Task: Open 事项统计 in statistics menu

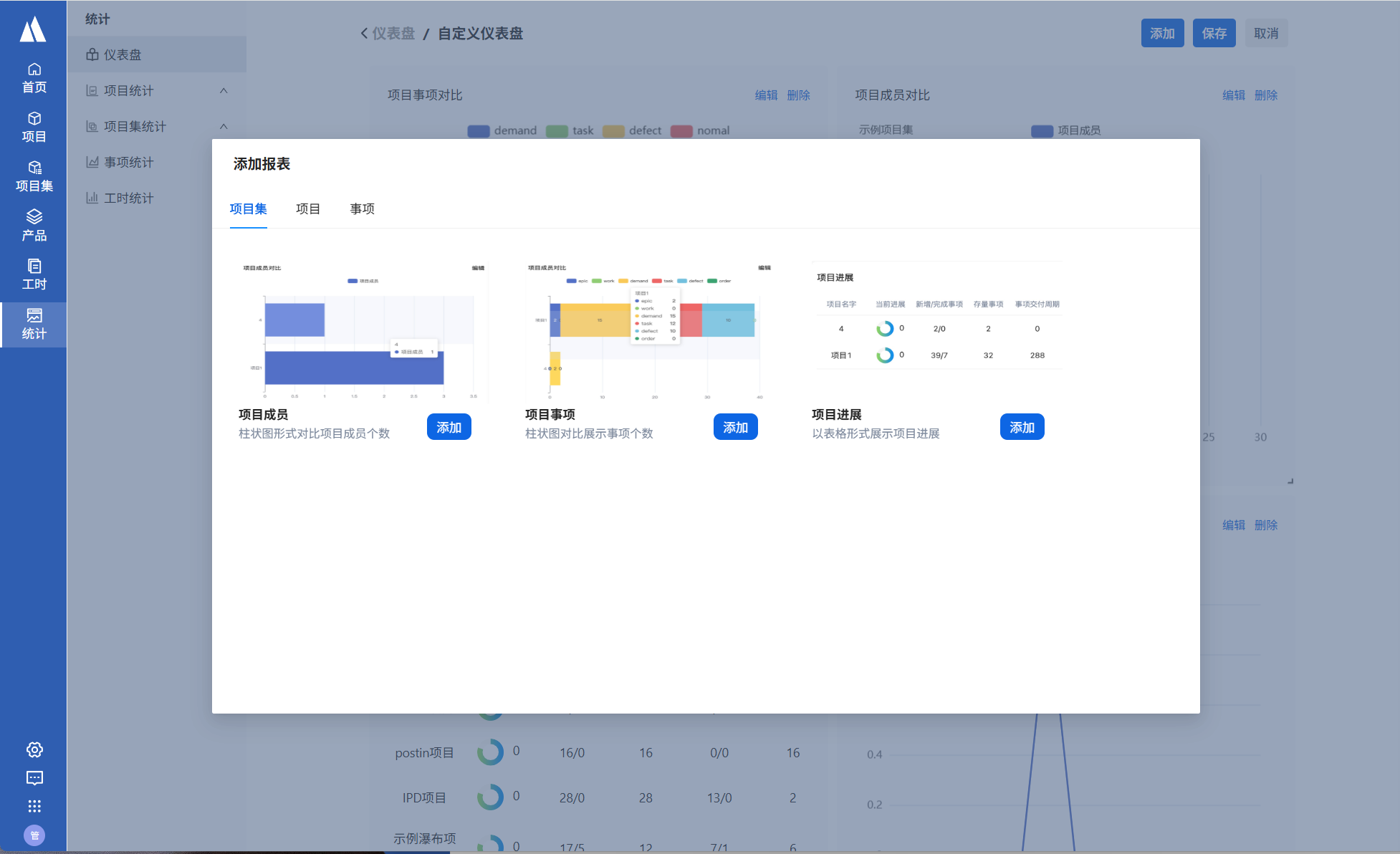Action: 128,162
